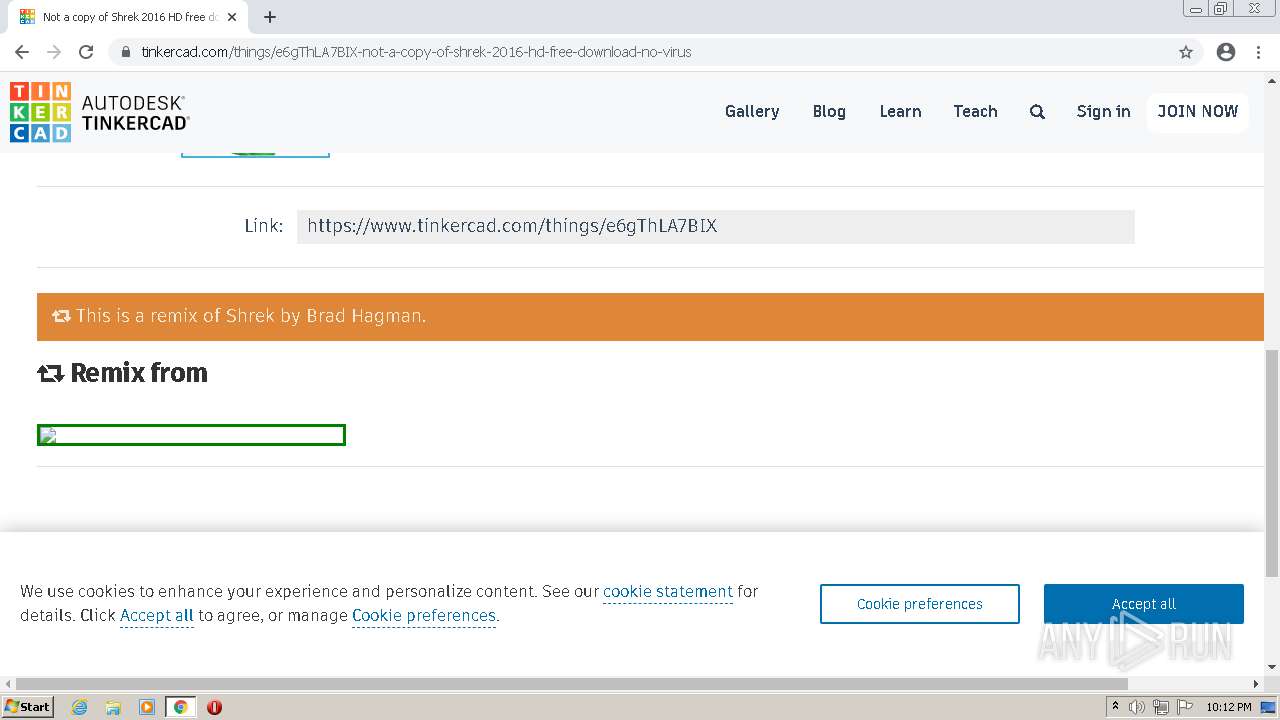View site security lock icon

click(x=126, y=52)
